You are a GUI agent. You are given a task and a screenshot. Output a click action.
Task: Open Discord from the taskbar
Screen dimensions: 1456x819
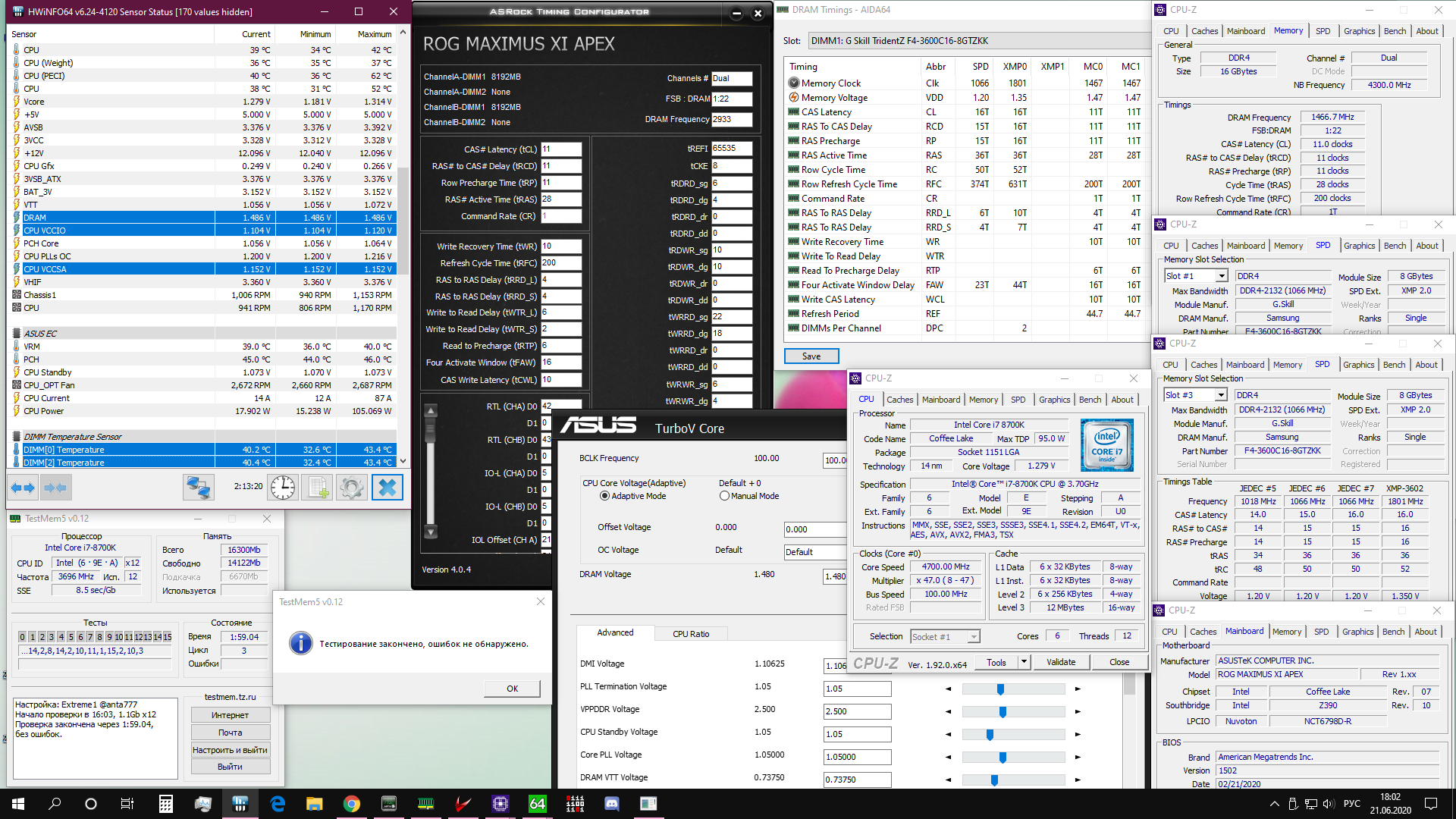(611, 804)
